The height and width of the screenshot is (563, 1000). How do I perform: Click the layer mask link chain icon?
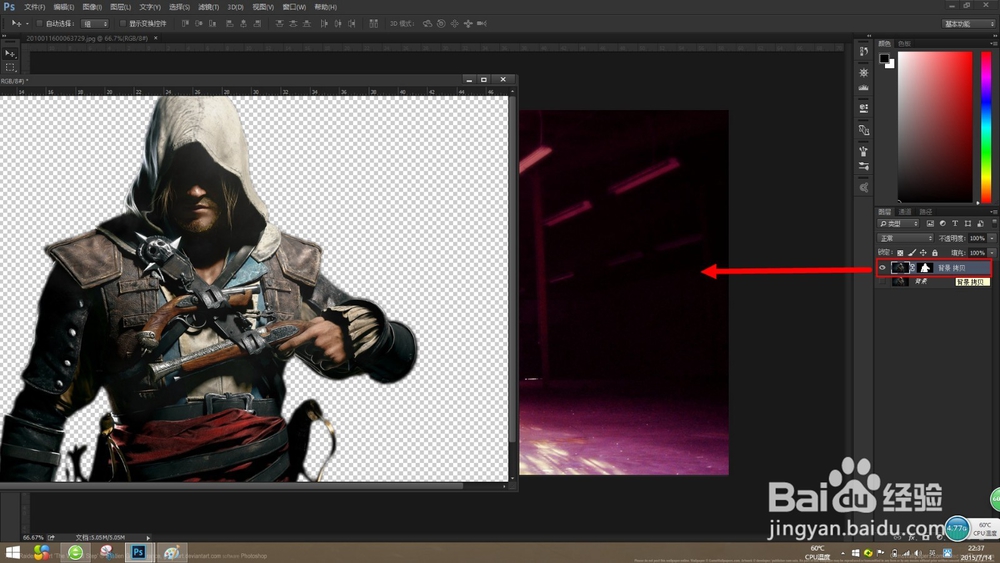pyautogui.click(x=913, y=268)
